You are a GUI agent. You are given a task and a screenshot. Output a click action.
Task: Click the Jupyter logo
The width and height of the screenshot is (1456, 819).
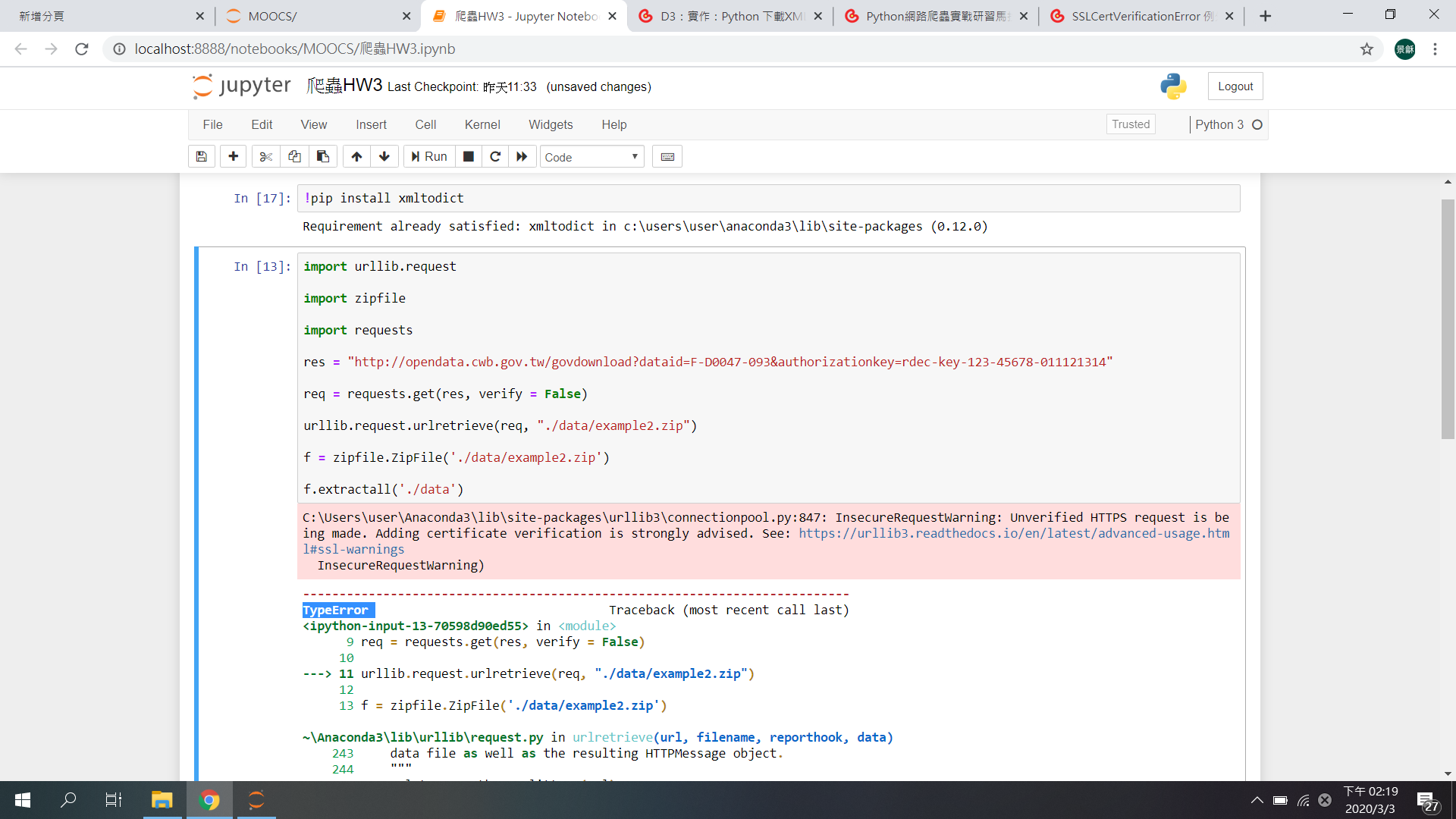(242, 86)
